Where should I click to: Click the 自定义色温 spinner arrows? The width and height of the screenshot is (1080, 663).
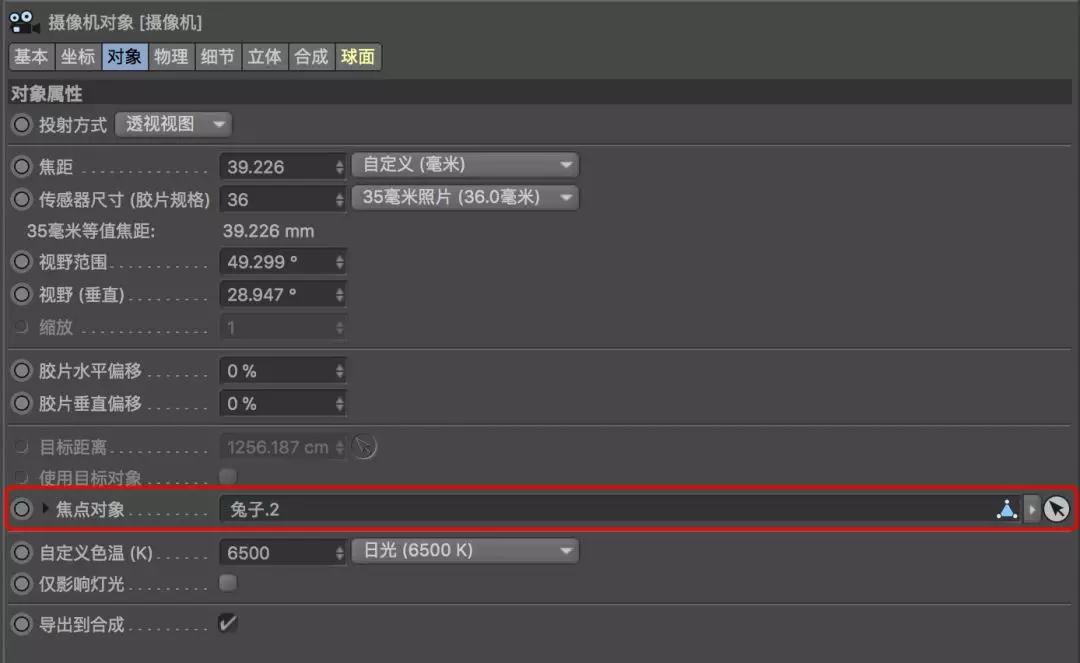340,553
